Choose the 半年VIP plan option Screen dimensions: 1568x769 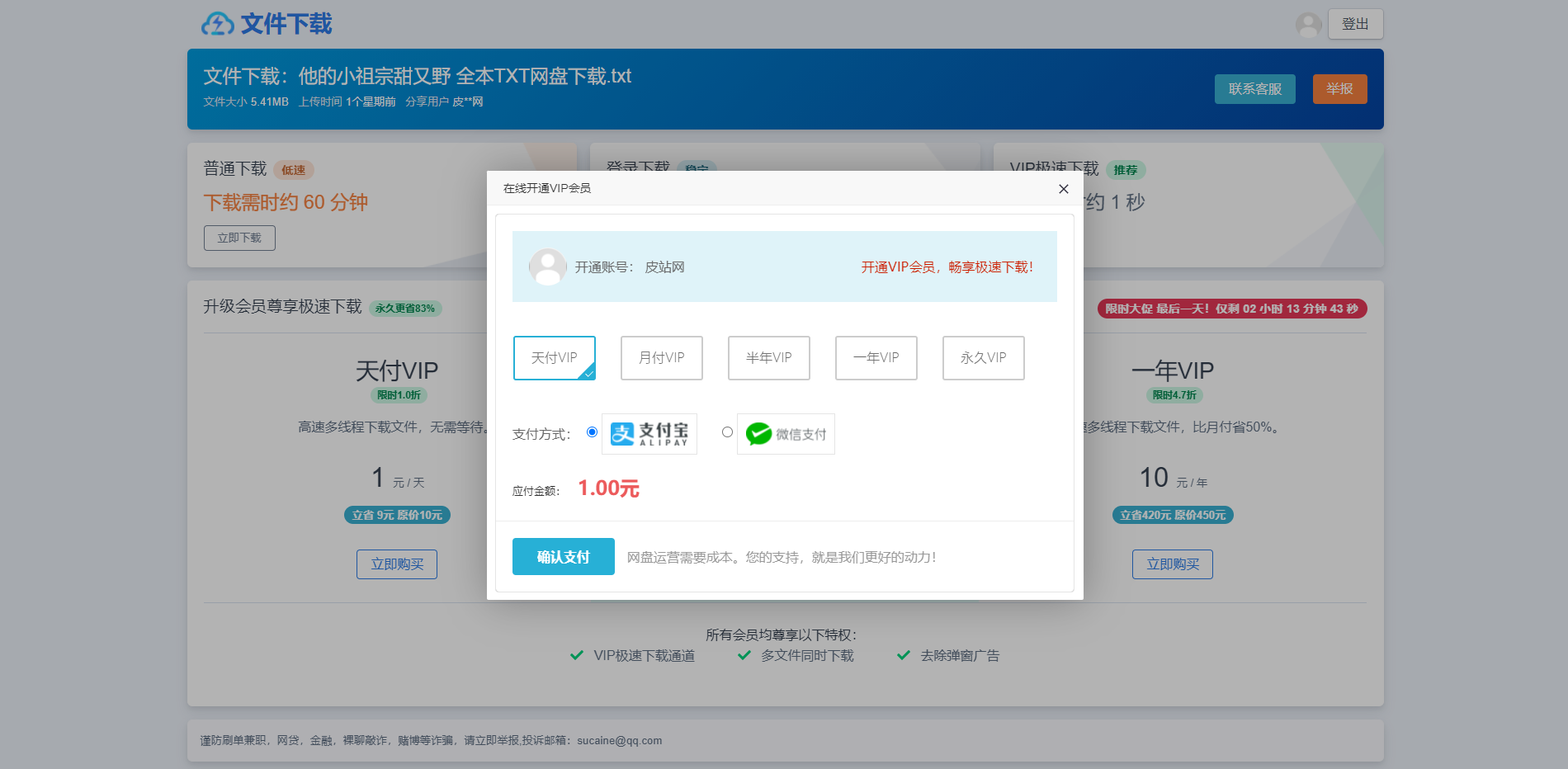click(x=768, y=358)
